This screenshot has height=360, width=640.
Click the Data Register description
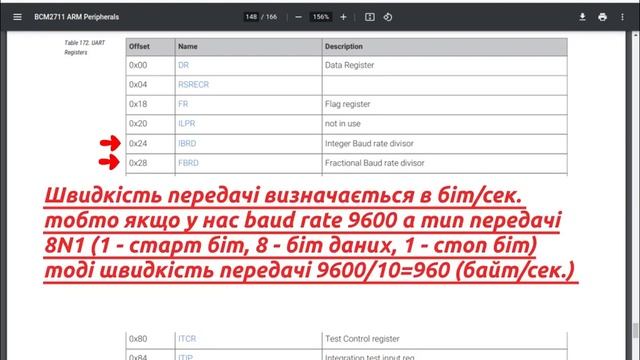click(349, 65)
